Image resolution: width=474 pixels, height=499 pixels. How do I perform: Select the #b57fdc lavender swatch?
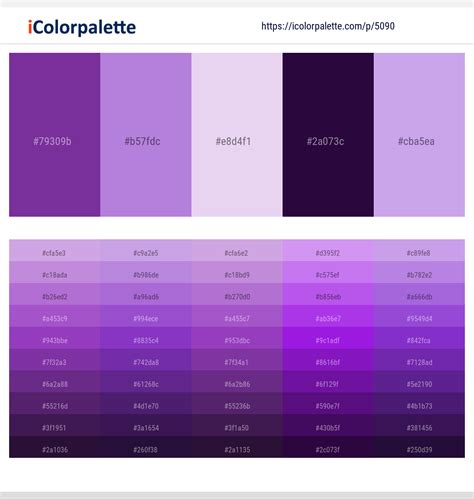click(146, 135)
